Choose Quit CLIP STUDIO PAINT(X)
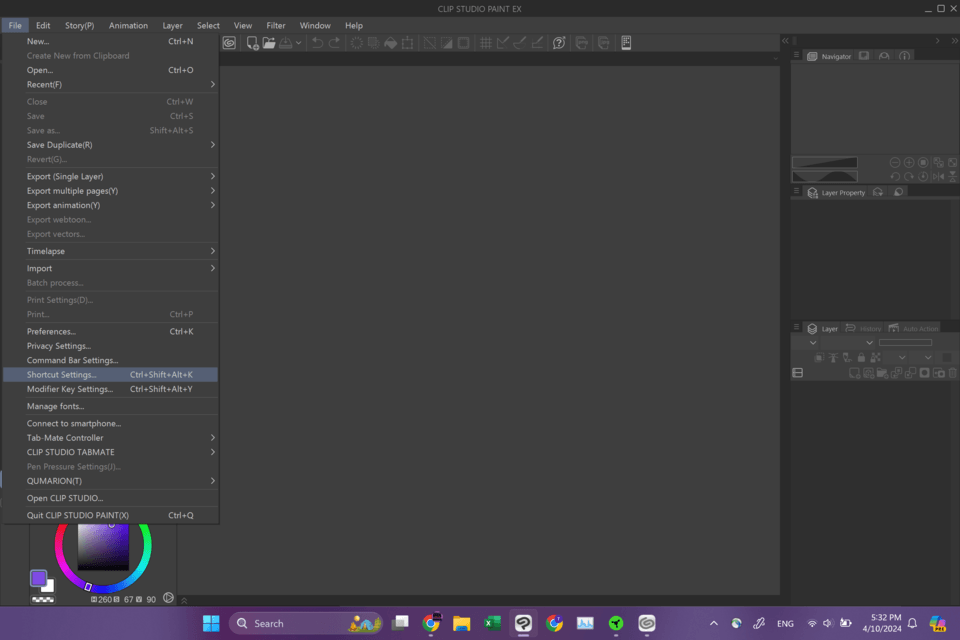The height and width of the screenshot is (640, 960). coord(110,515)
